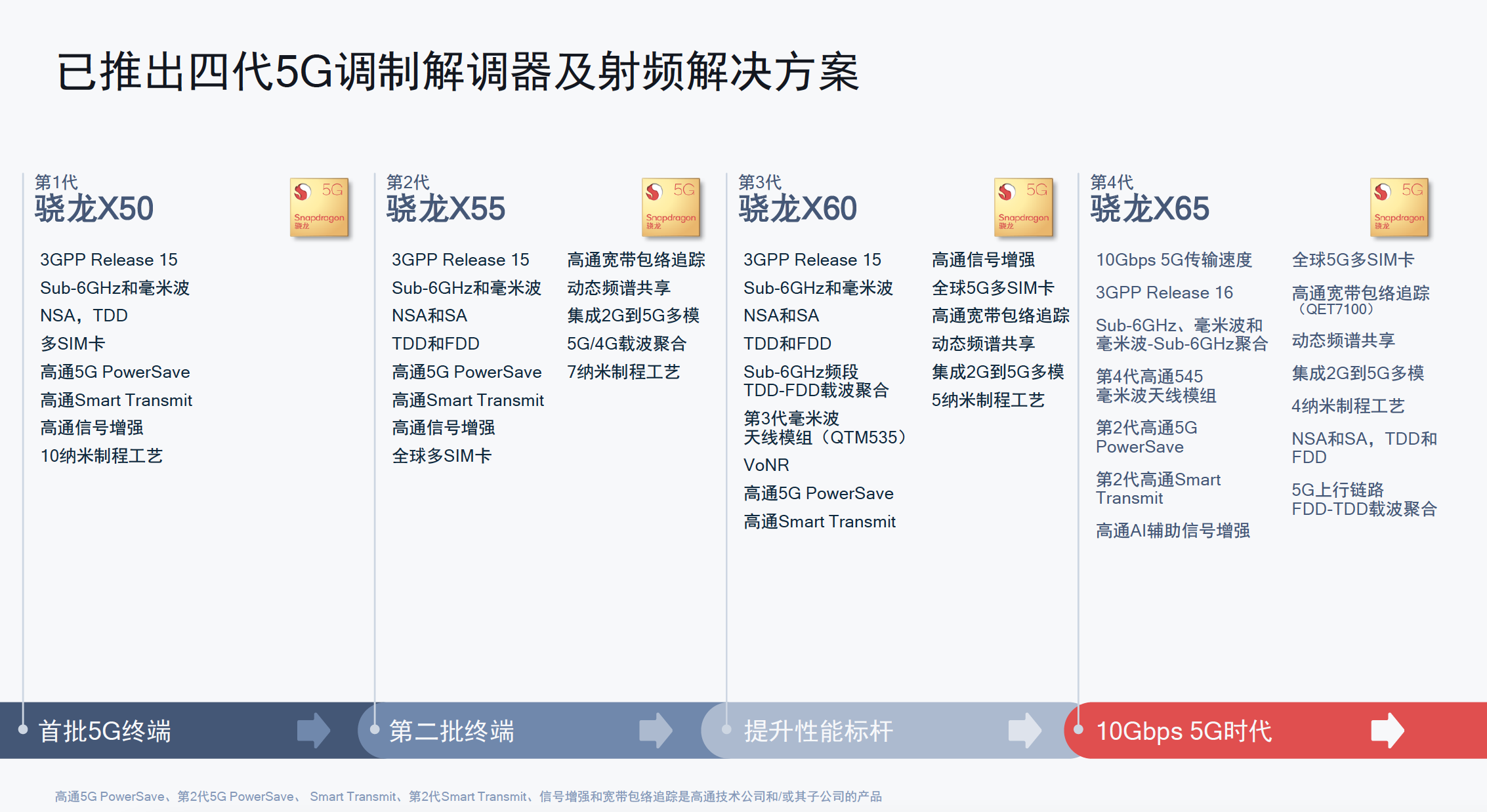The image size is (1487, 812).
Task: Click 全球5G多SIM卡 under 骁龙X60
Action: 993,288
